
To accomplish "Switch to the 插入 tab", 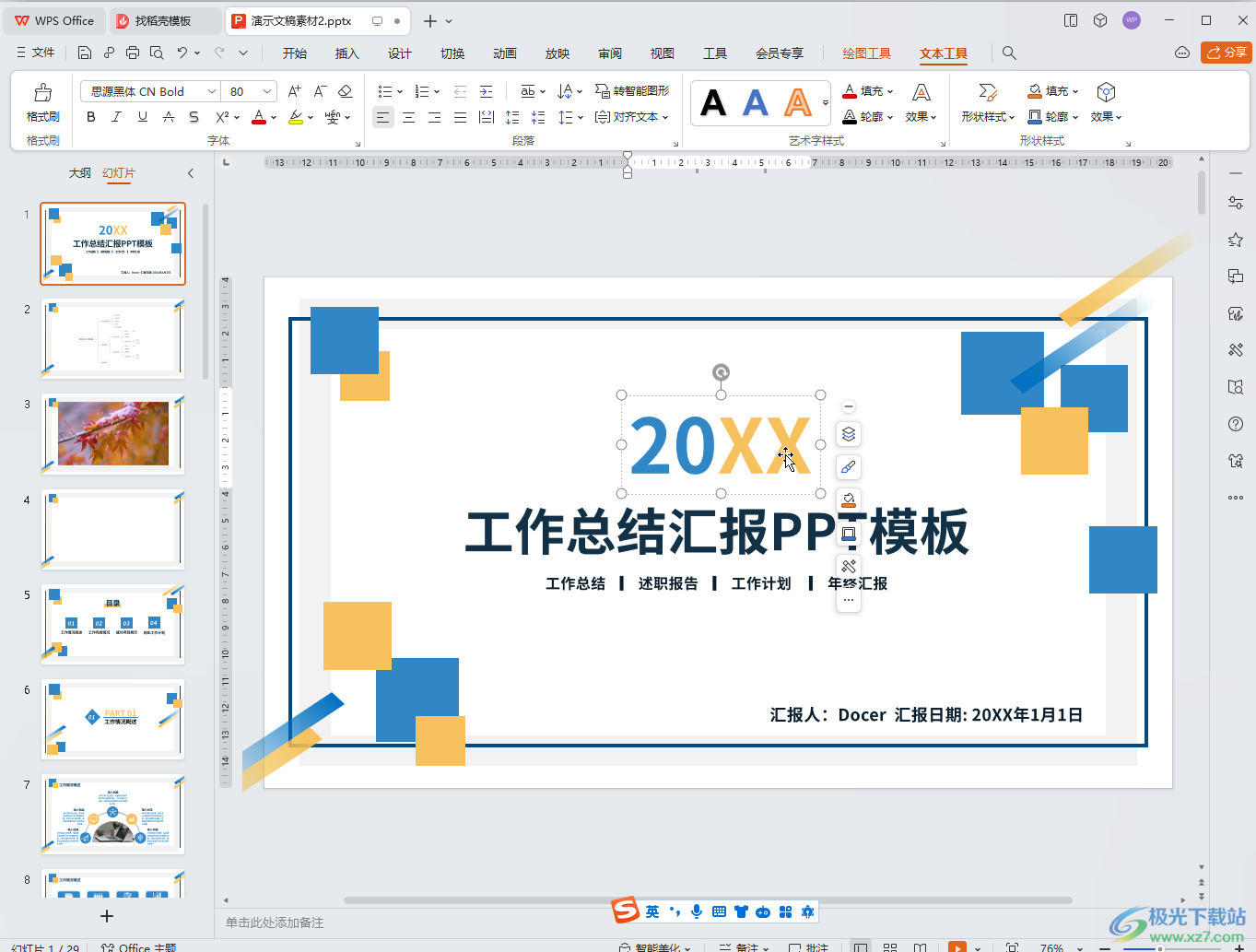I will pos(347,53).
